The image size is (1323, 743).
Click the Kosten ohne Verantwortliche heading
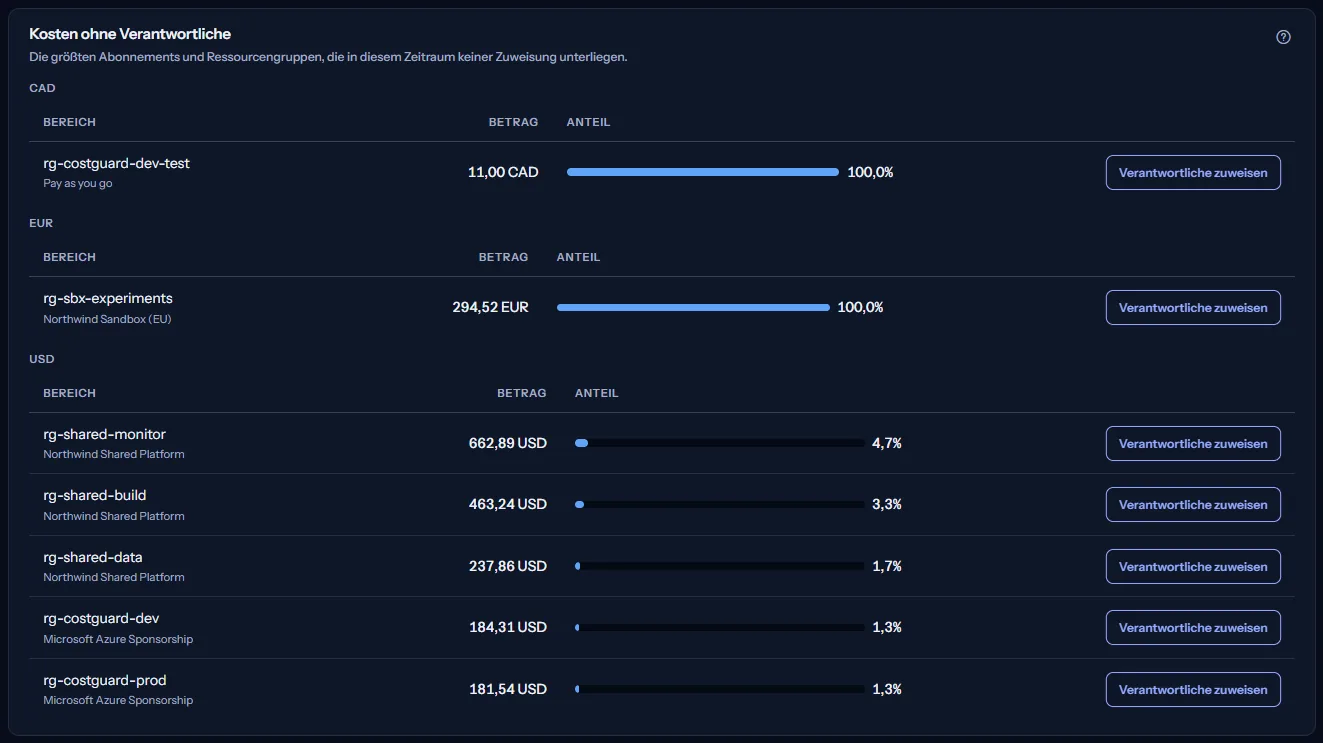pos(130,34)
